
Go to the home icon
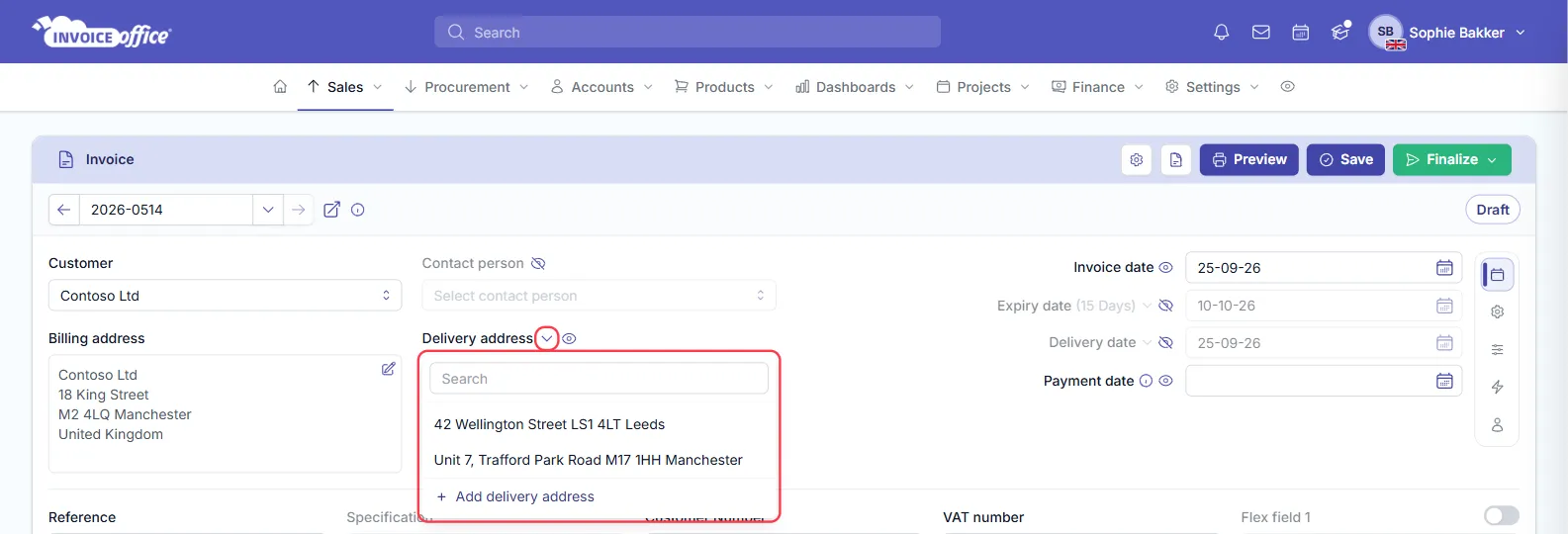[x=280, y=87]
